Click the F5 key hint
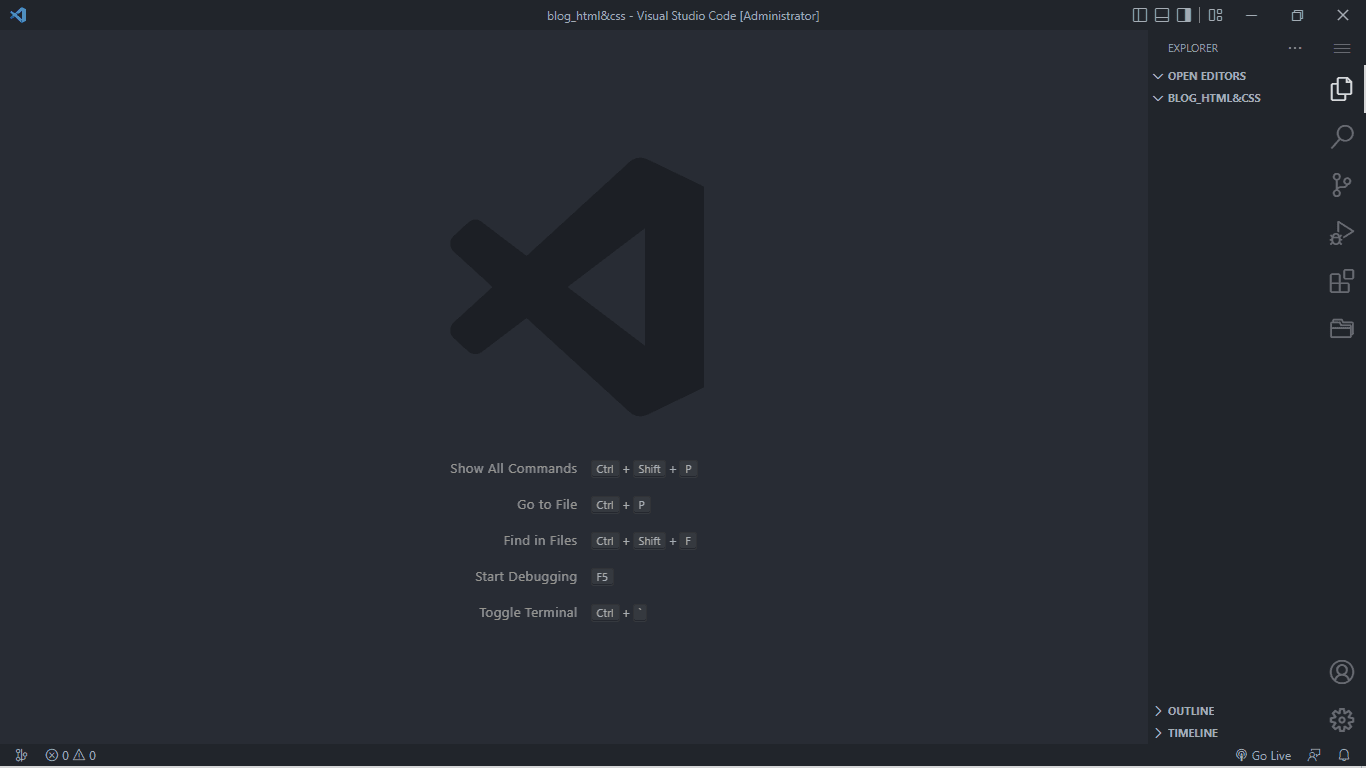The image size is (1366, 768). (x=602, y=577)
